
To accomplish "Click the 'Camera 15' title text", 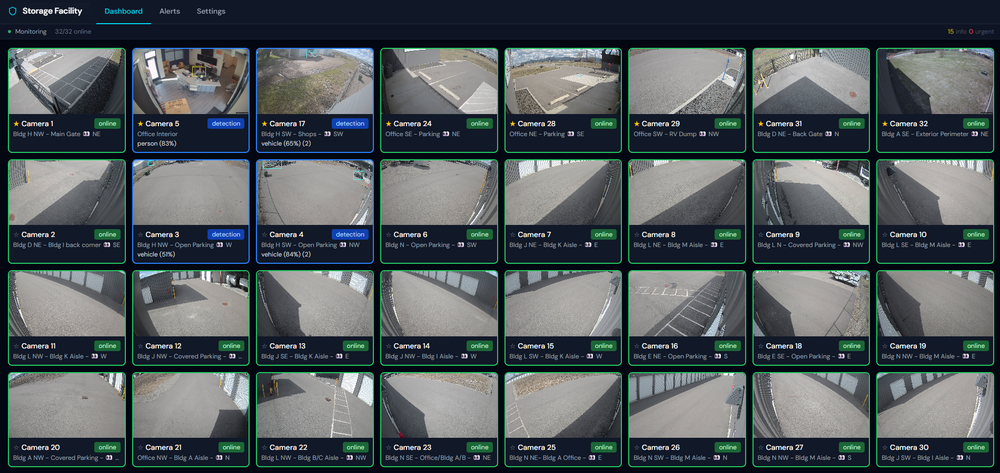I will click(x=536, y=346).
